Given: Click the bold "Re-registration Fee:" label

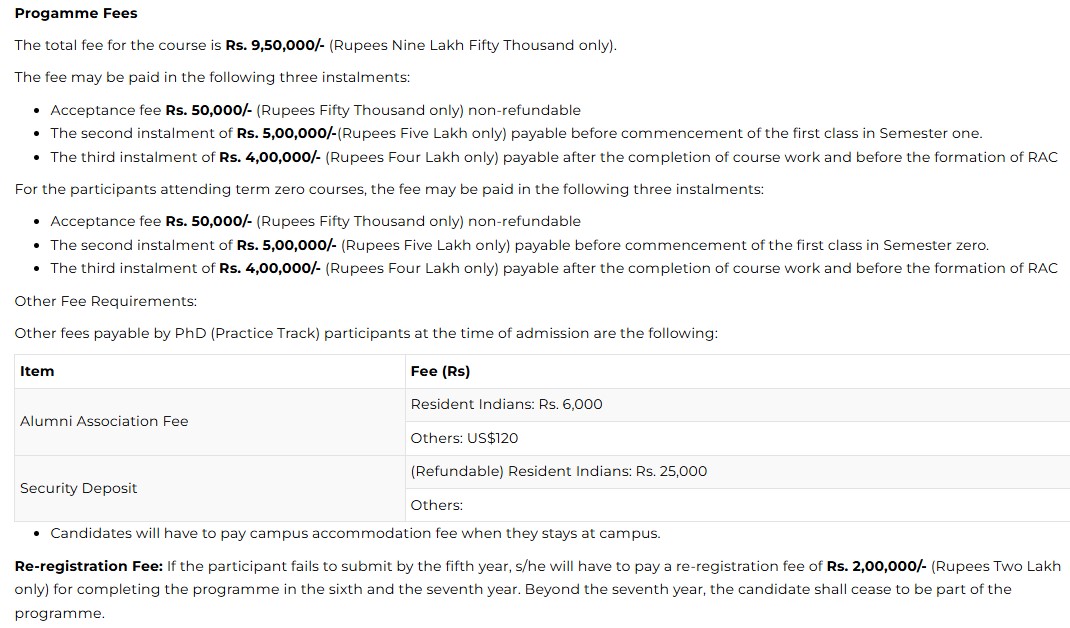Looking at the screenshot, I should 89,566.
